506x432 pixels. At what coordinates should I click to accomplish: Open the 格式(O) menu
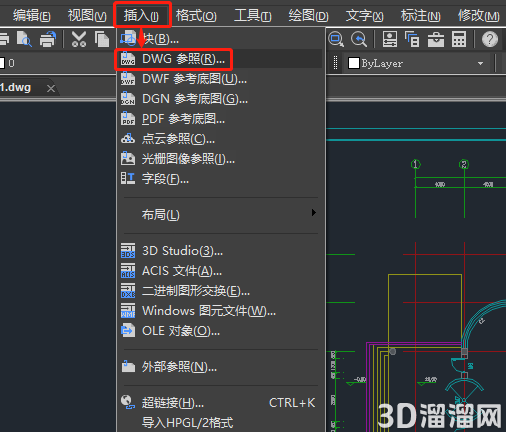pos(196,15)
